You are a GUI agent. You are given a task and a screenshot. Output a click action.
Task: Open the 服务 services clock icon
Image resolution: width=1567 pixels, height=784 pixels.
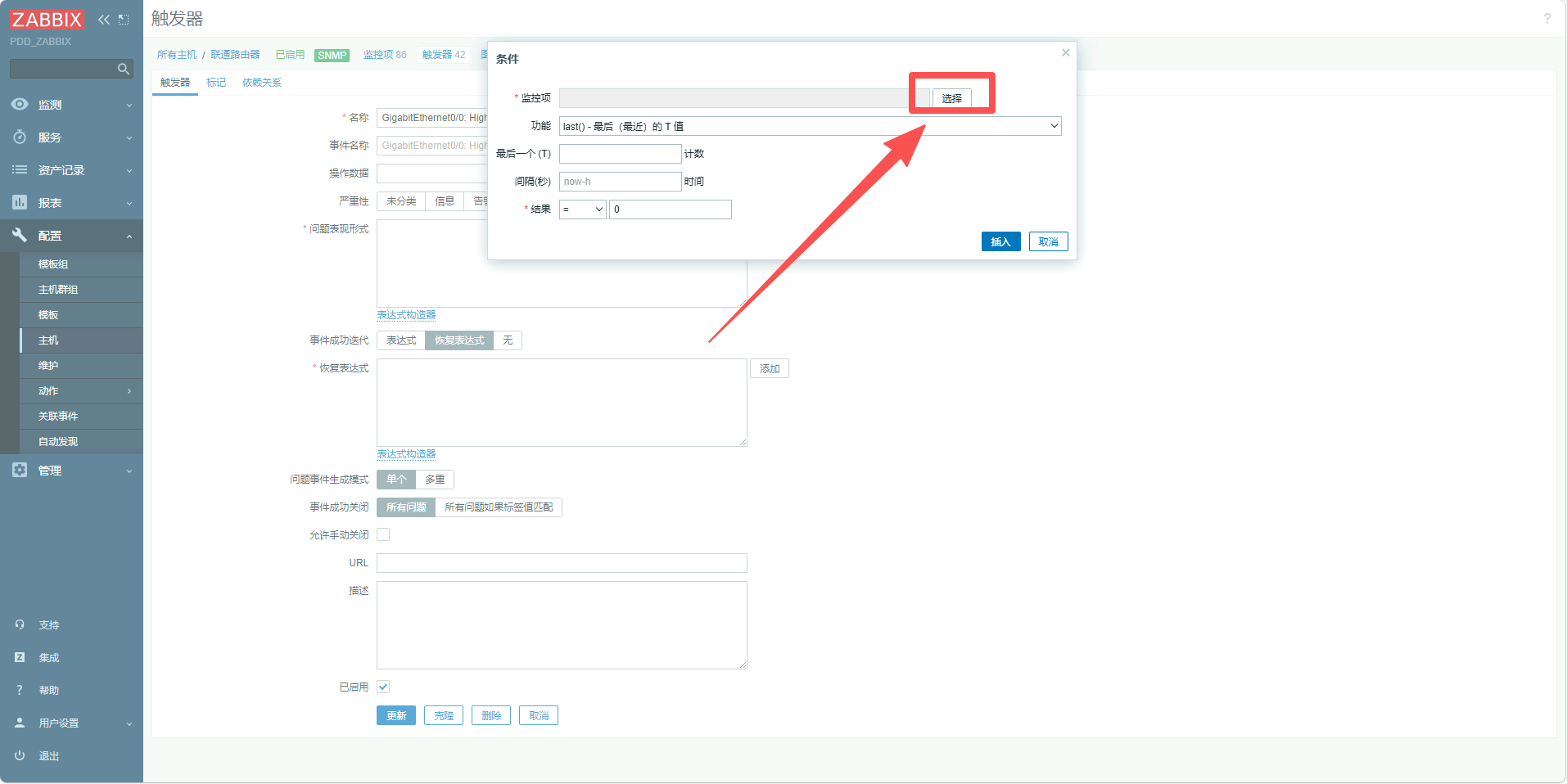point(20,137)
